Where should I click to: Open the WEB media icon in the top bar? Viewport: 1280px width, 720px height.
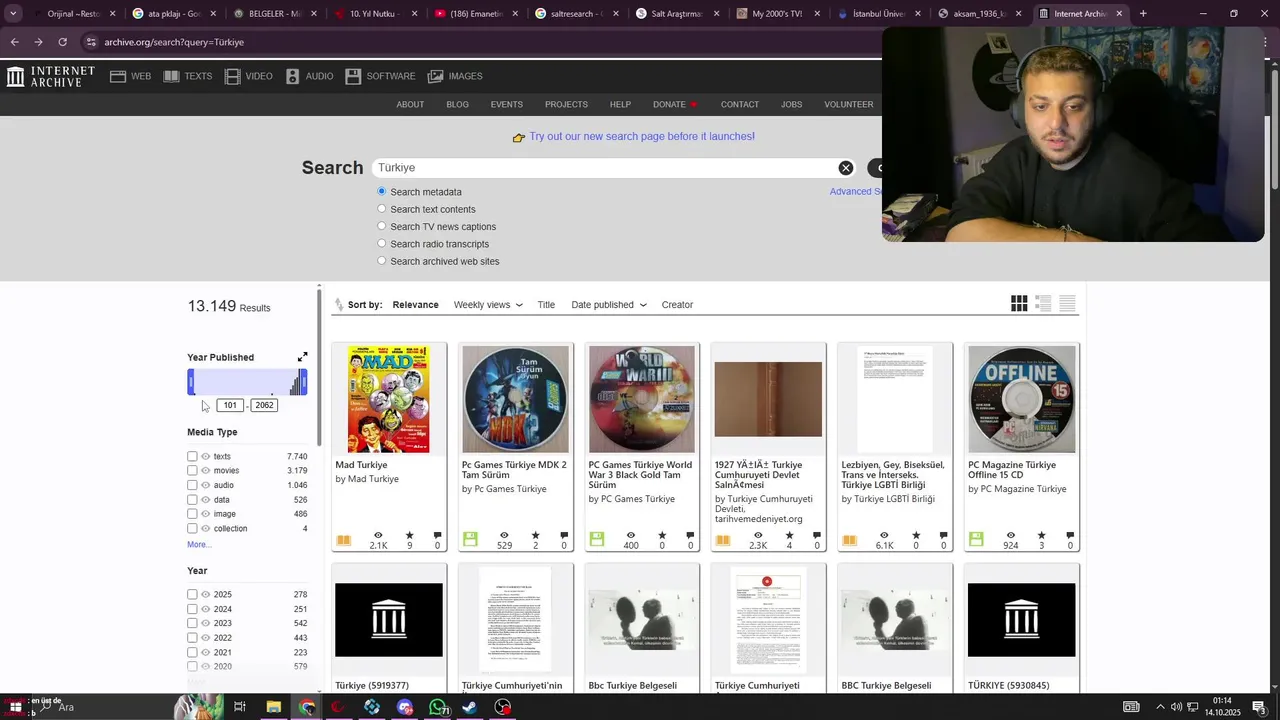(118, 76)
